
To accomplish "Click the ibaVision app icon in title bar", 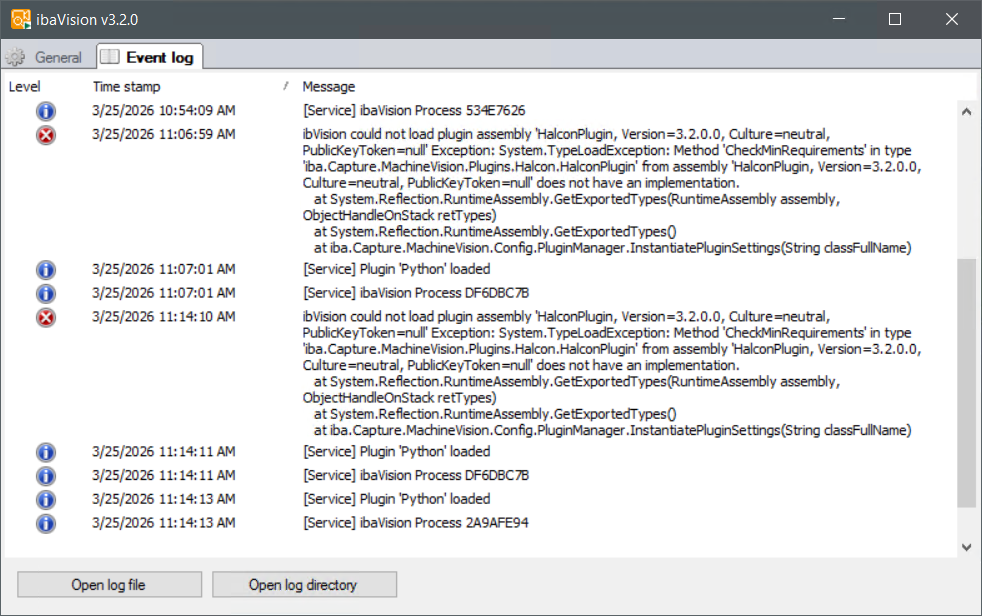I will 21,19.
